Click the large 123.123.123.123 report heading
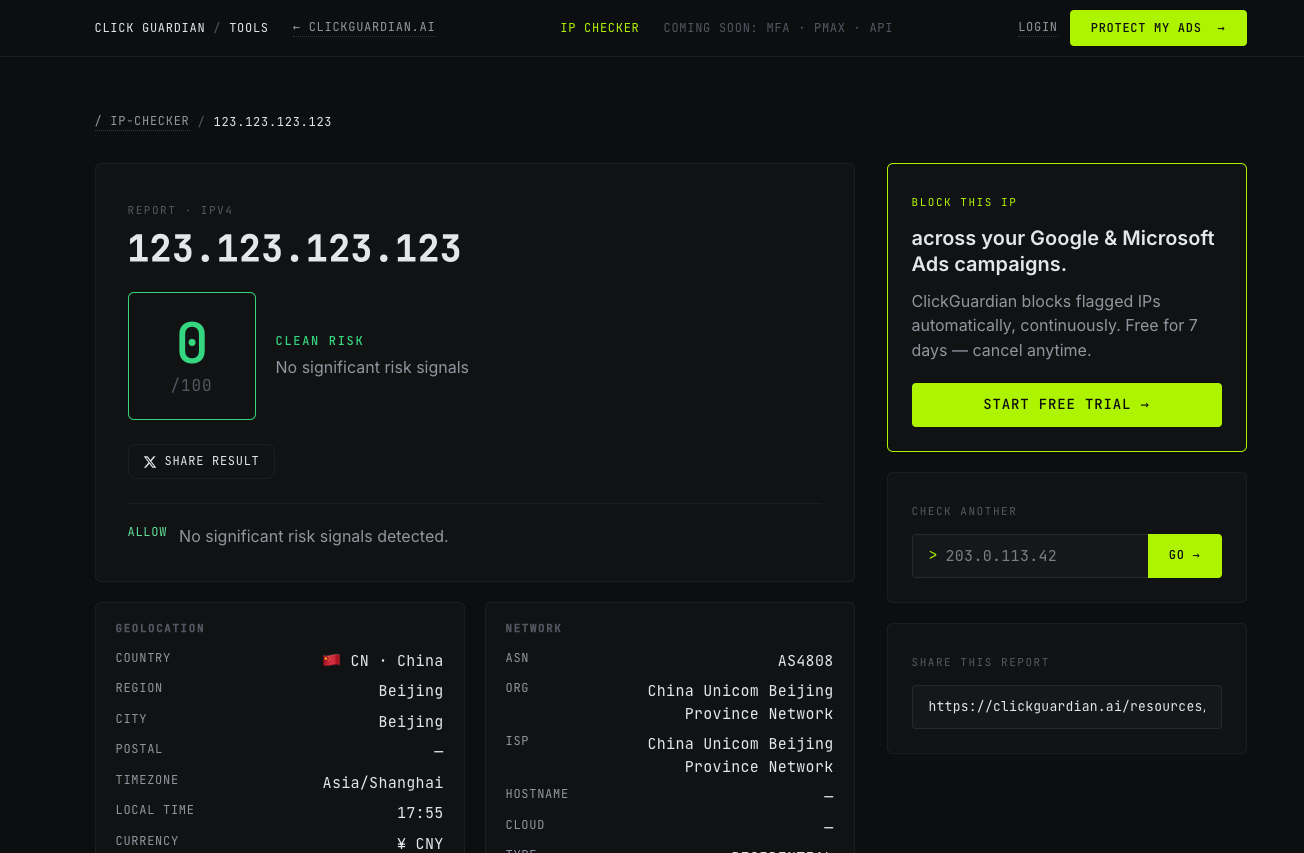The image size is (1304, 853). 295,249
